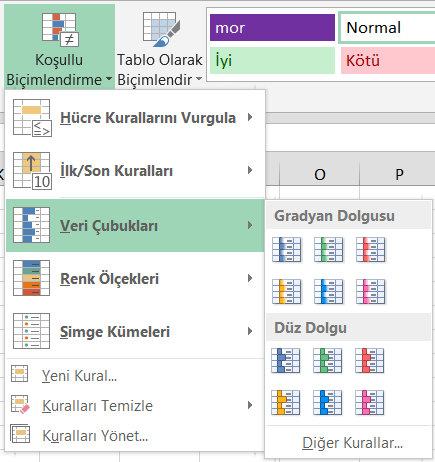Apply the red 'Kötü' cell style
This screenshot has width=435, height=462.
pos(388,60)
